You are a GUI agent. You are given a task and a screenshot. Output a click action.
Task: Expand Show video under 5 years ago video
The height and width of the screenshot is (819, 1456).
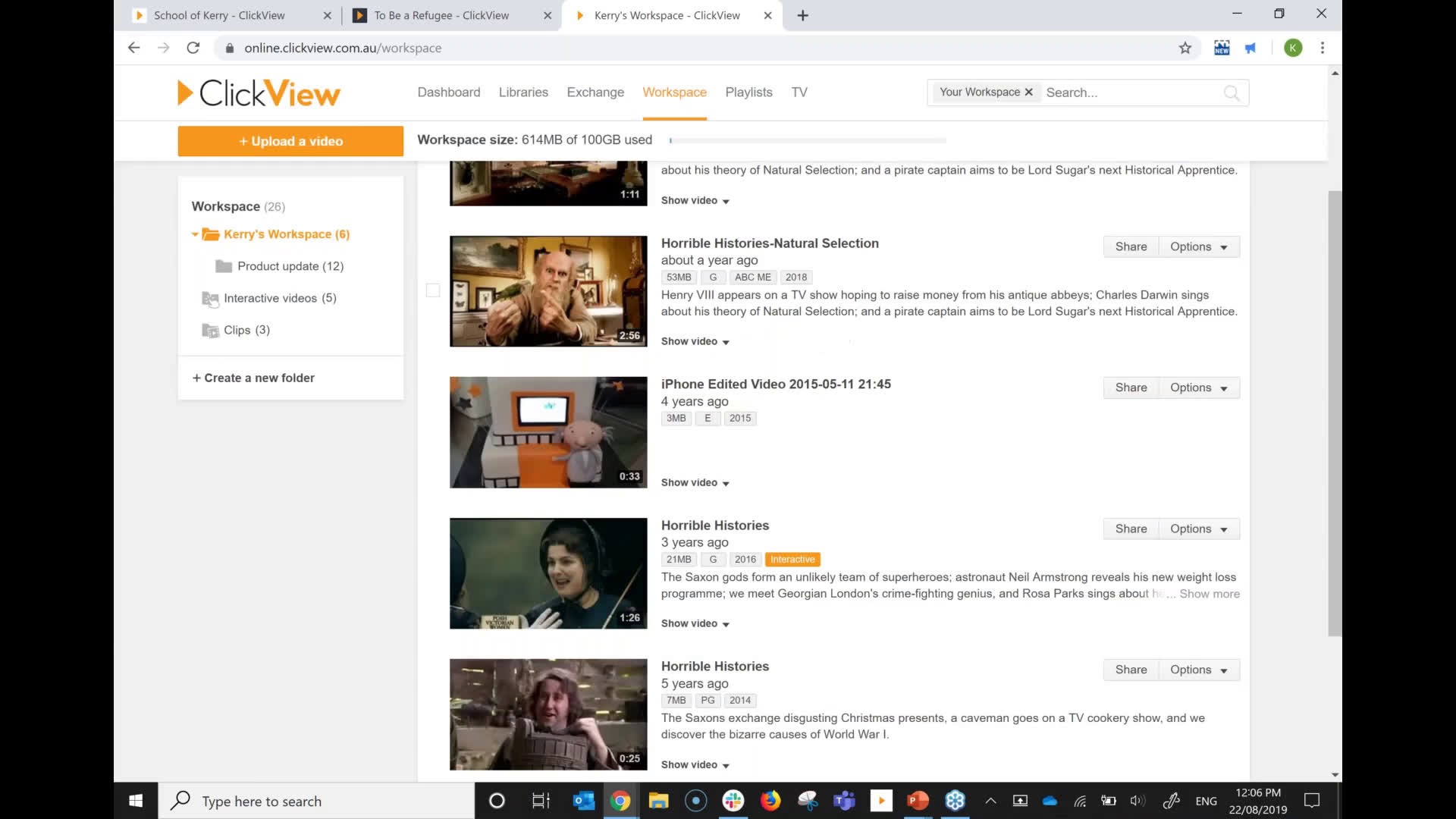coord(695,764)
